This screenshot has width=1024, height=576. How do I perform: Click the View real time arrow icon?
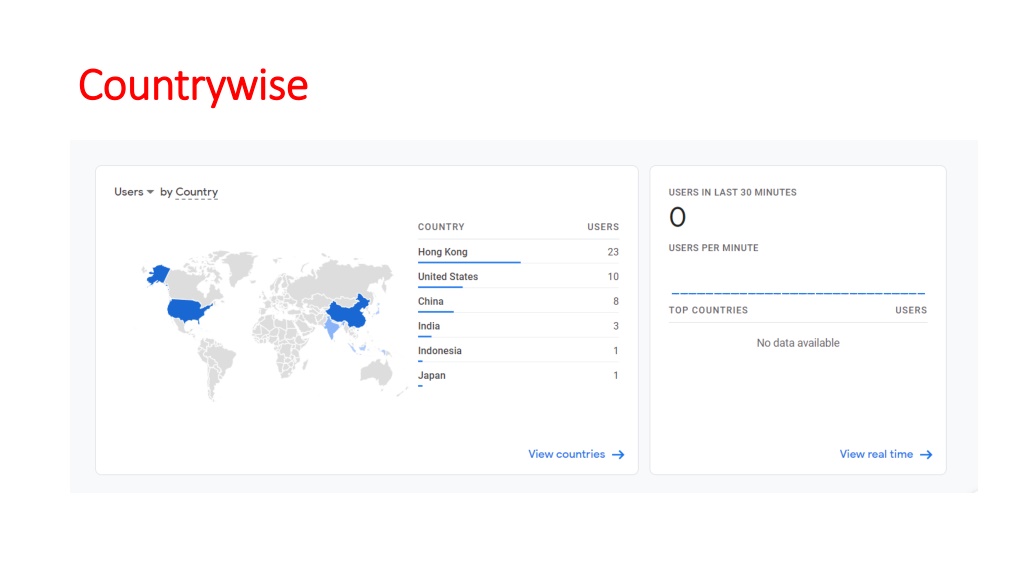click(926, 455)
